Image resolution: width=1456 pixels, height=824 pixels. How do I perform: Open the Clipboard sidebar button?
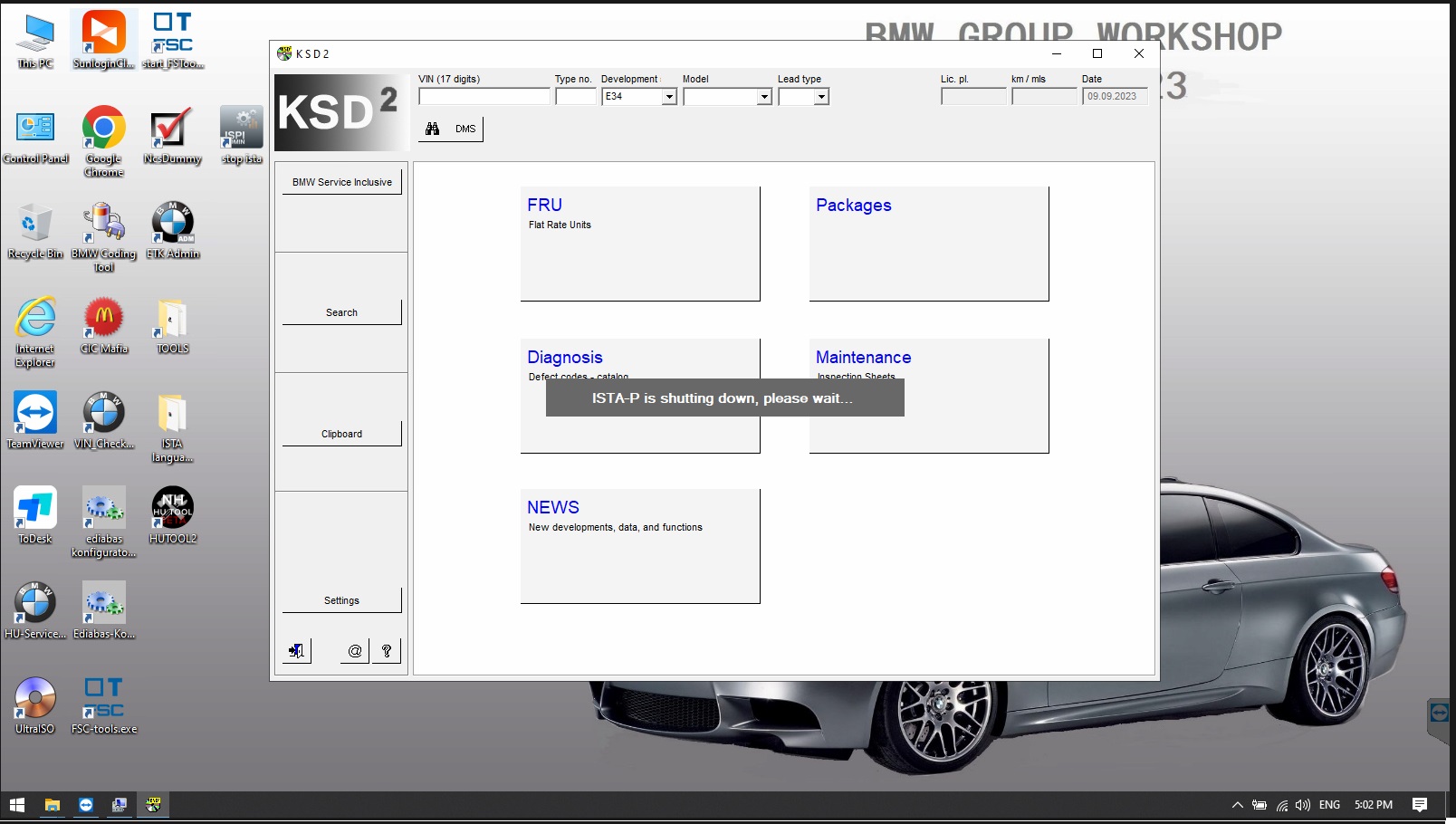tap(341, 434)
